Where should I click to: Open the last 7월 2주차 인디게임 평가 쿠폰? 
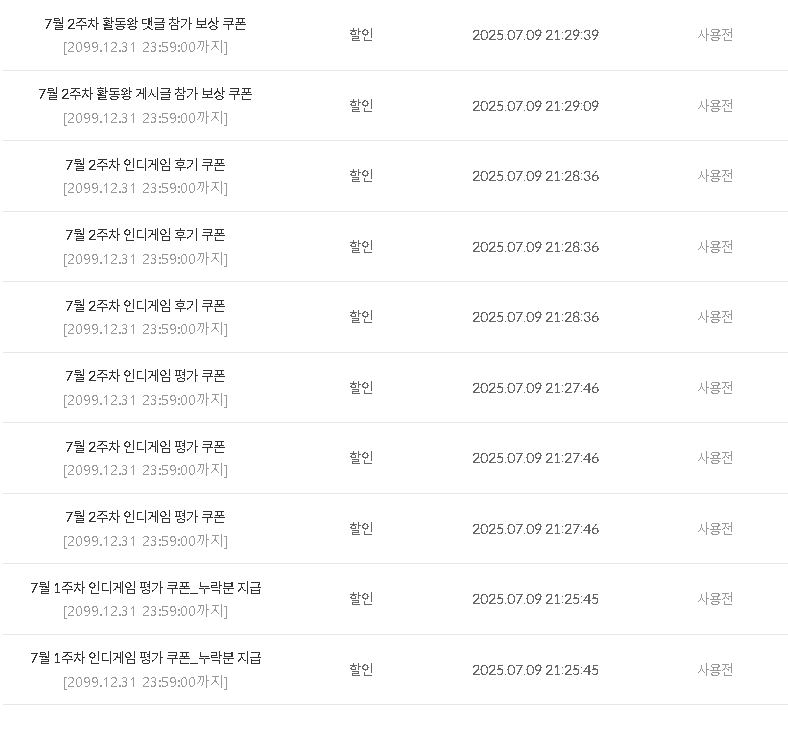pos(145,517)
